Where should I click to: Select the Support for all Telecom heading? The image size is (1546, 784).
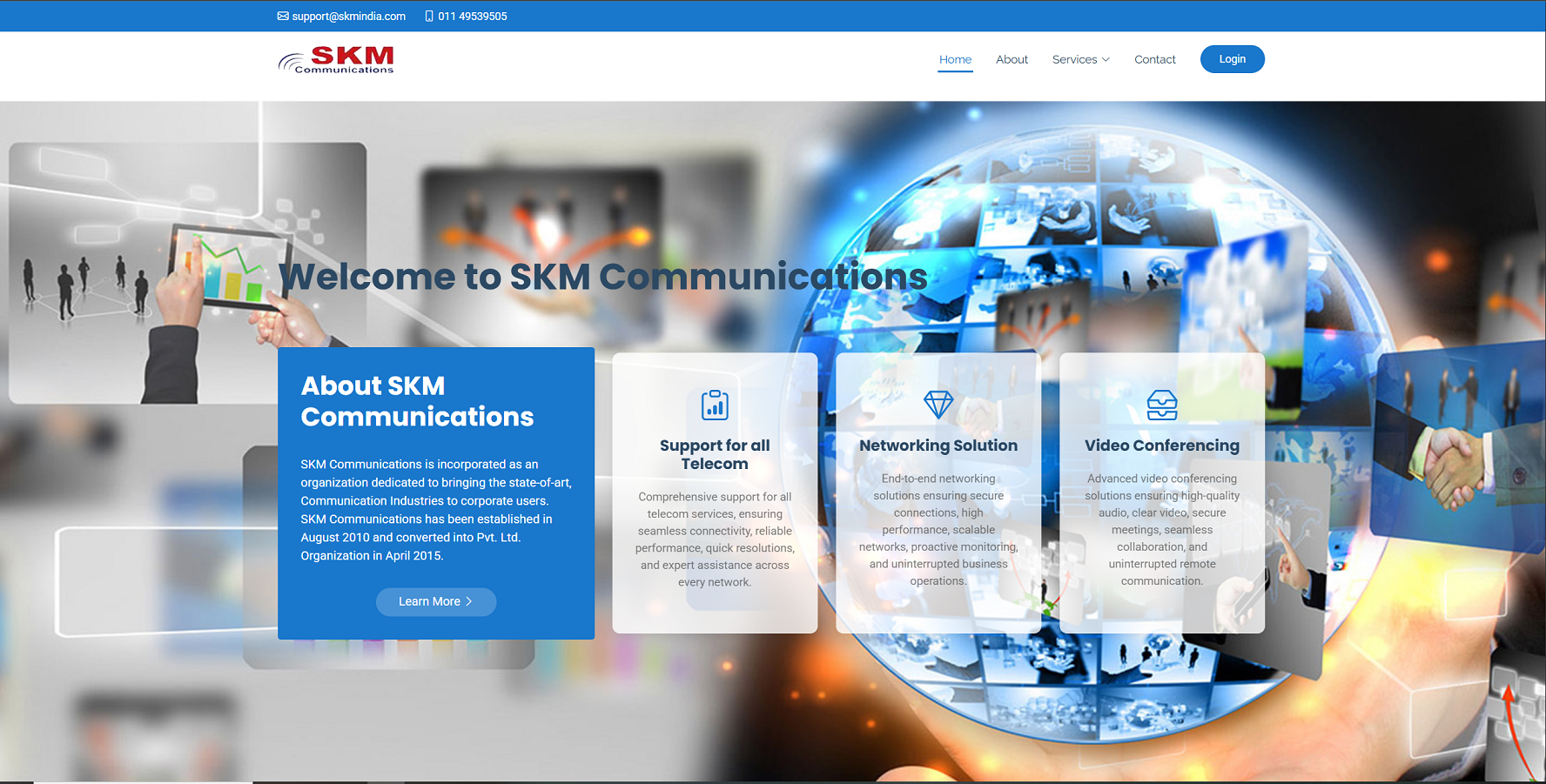[x=715, y=454]
